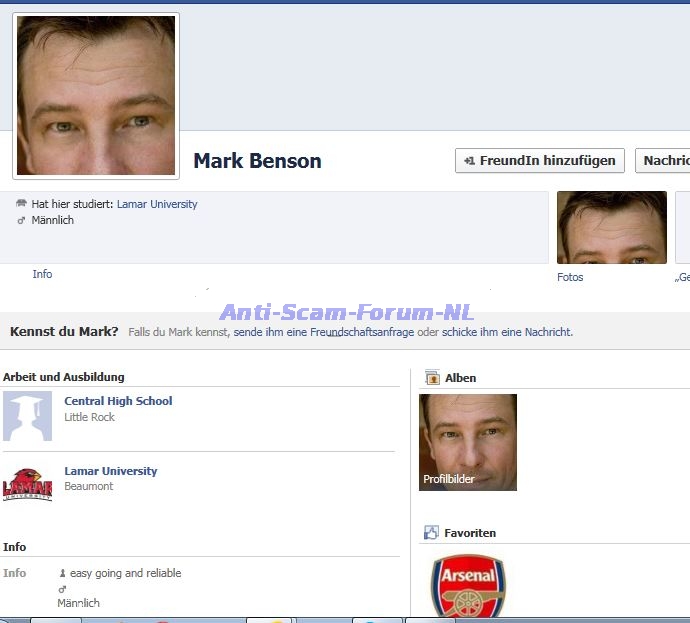Open the Fotos preview thumbnail
690x623 pixels.
611,228
